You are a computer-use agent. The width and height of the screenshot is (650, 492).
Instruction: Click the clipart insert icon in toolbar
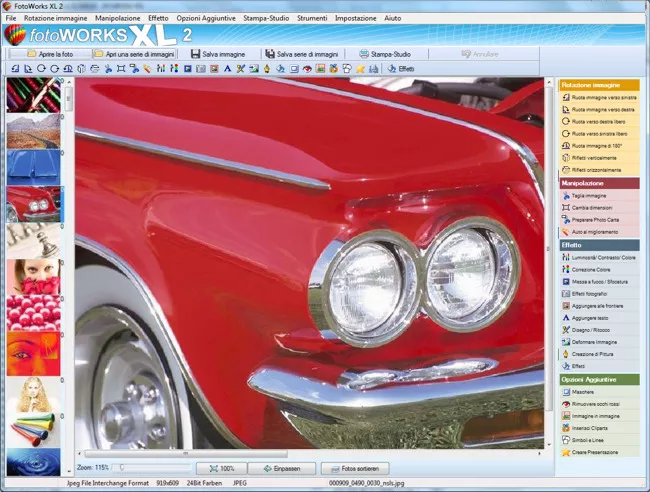pyautogui.click(x=333, y=69)
